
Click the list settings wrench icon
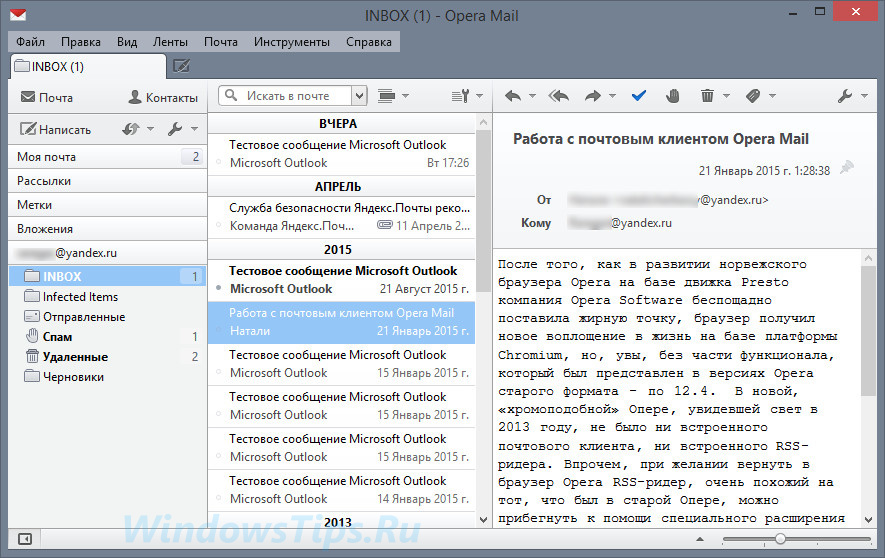461,96
